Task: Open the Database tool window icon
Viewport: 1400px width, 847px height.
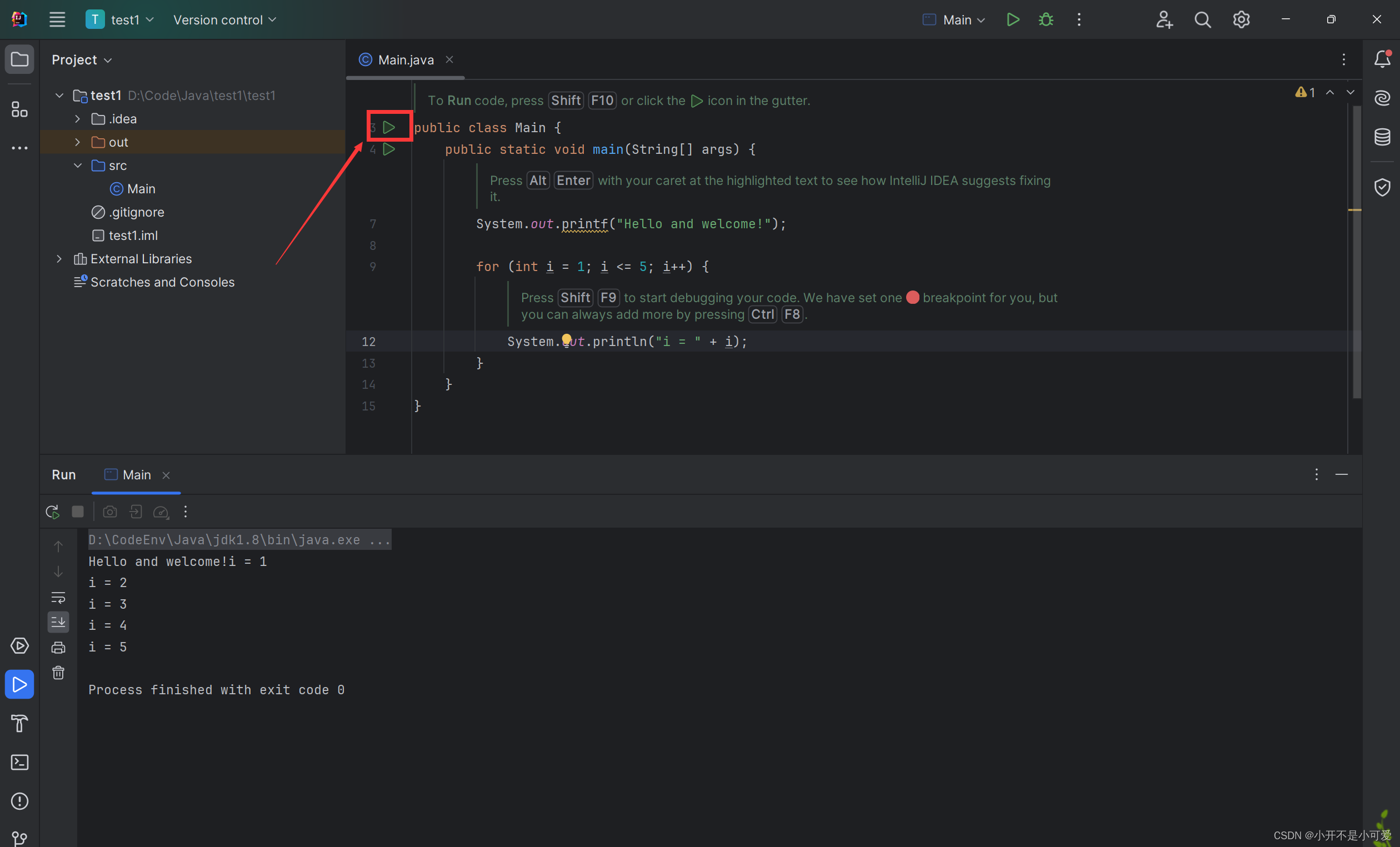Action: 1382,137
